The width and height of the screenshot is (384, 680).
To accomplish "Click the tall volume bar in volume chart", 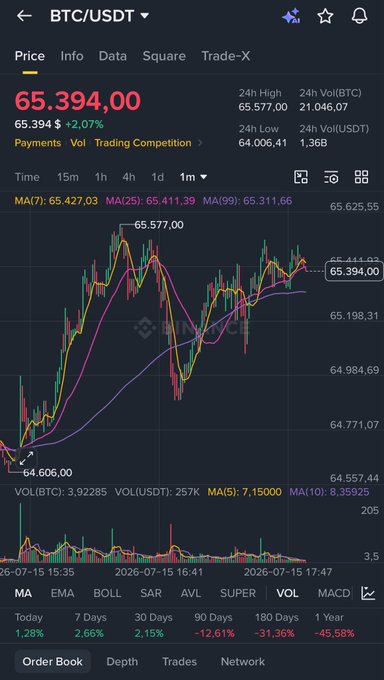I will 20,533.
